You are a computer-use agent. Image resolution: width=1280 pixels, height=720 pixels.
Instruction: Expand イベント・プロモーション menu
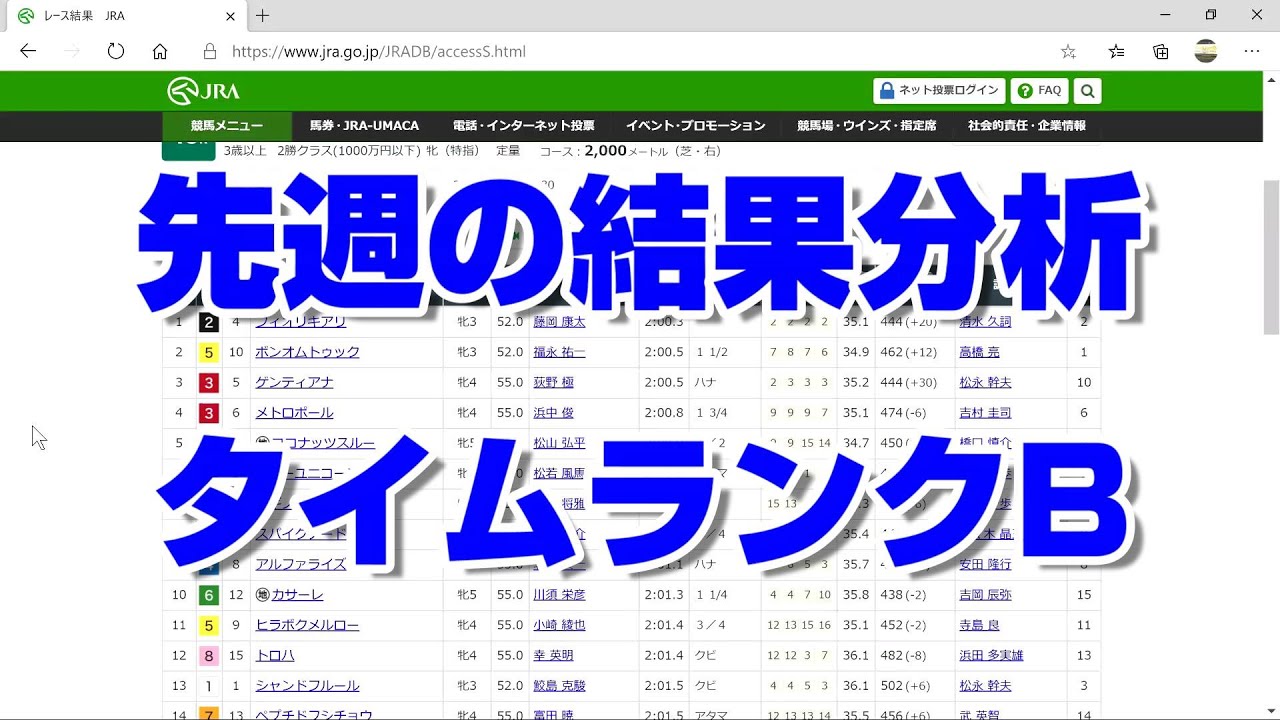pyautogui.click(x=695, y=126)
